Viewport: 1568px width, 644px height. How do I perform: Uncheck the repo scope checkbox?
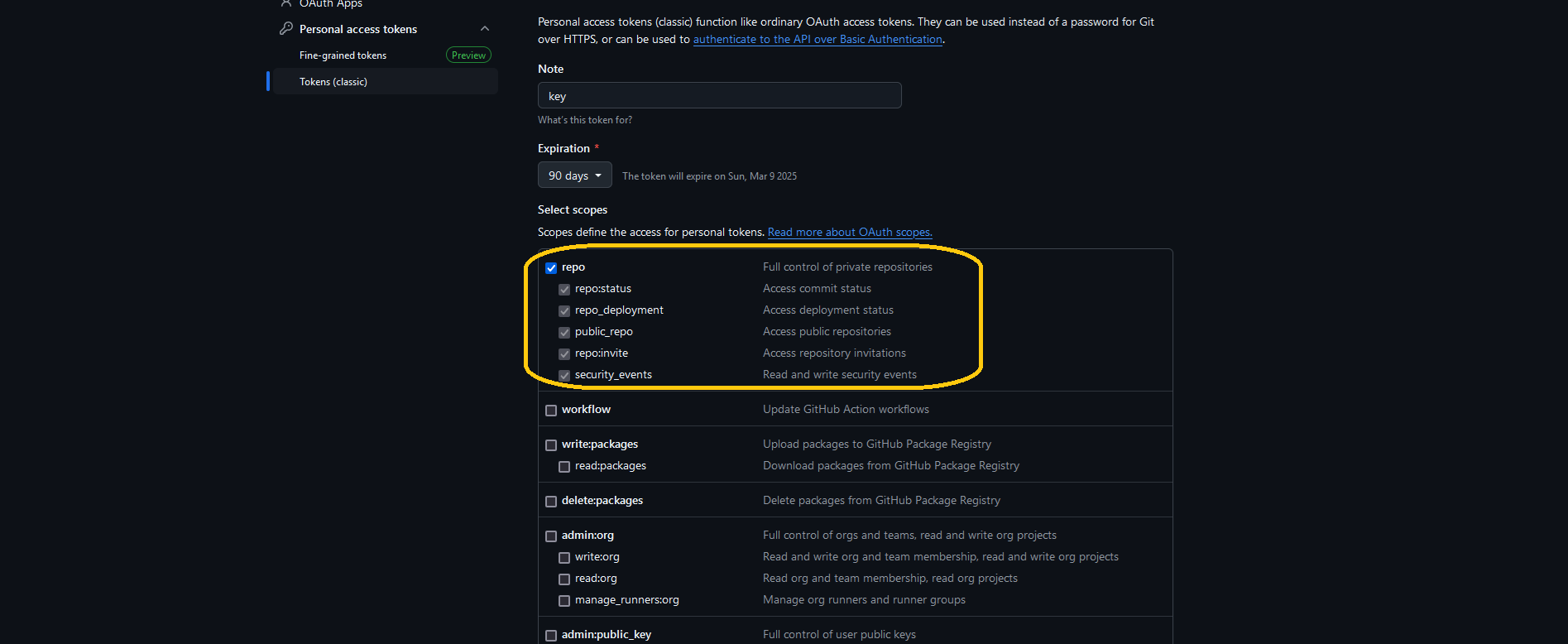pyautogui.click(x=551, y=268)
